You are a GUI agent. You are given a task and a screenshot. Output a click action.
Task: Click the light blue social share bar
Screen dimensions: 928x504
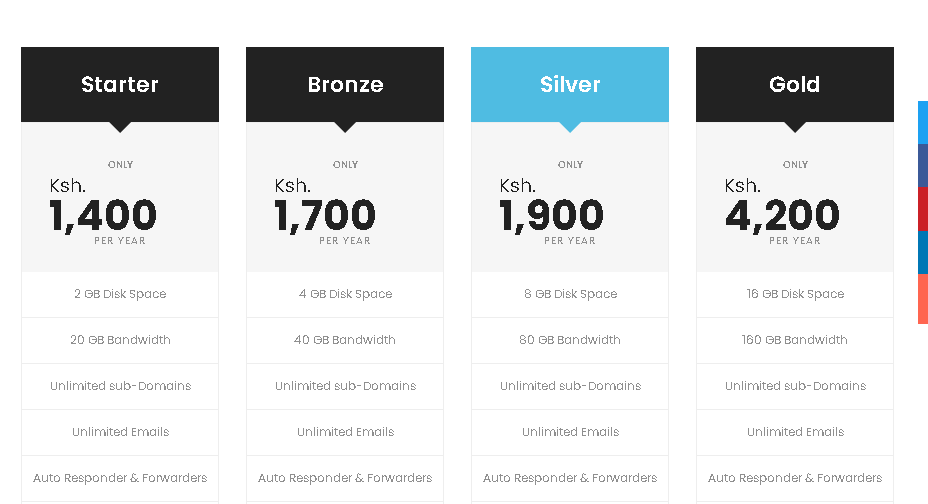pyautogui.click(x=923, y=122)
